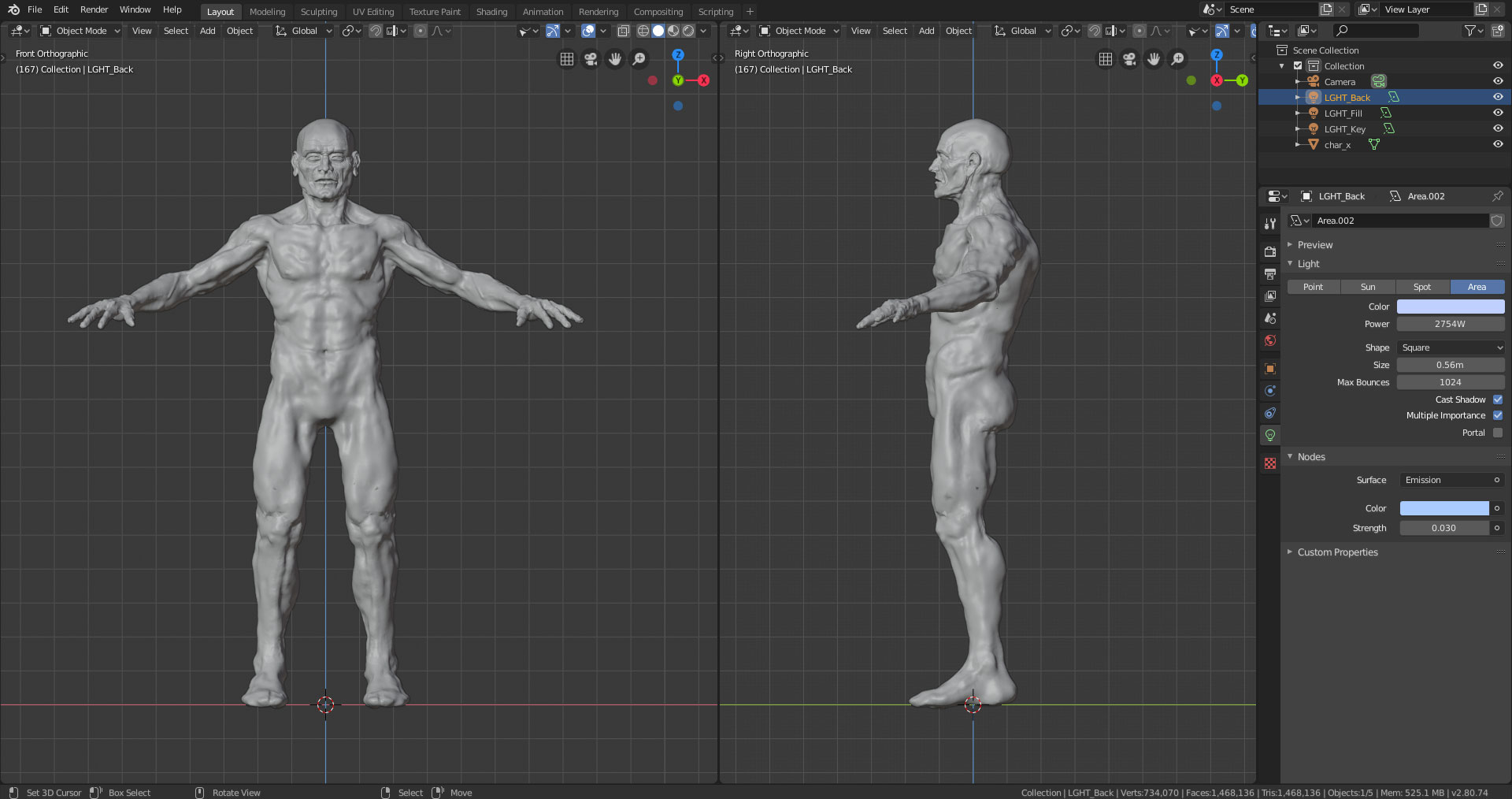Select the View Layer Properties icon
The width and height of the screenshot is (1512, 799).
1269,296
